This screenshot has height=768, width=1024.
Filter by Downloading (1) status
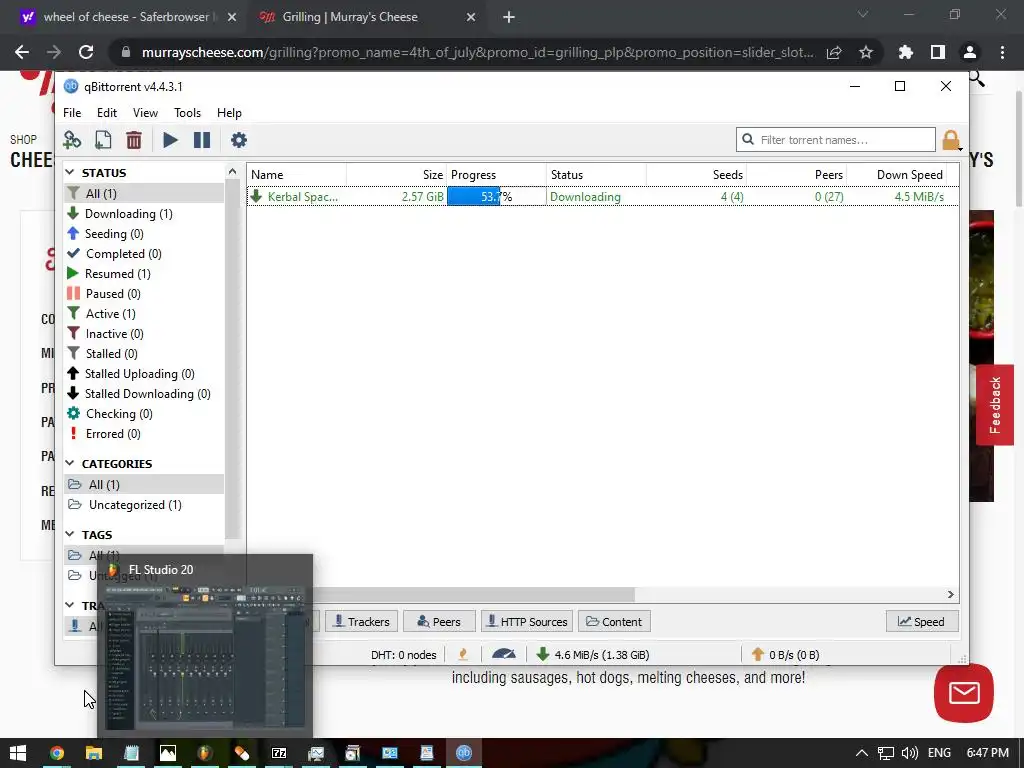144,214
